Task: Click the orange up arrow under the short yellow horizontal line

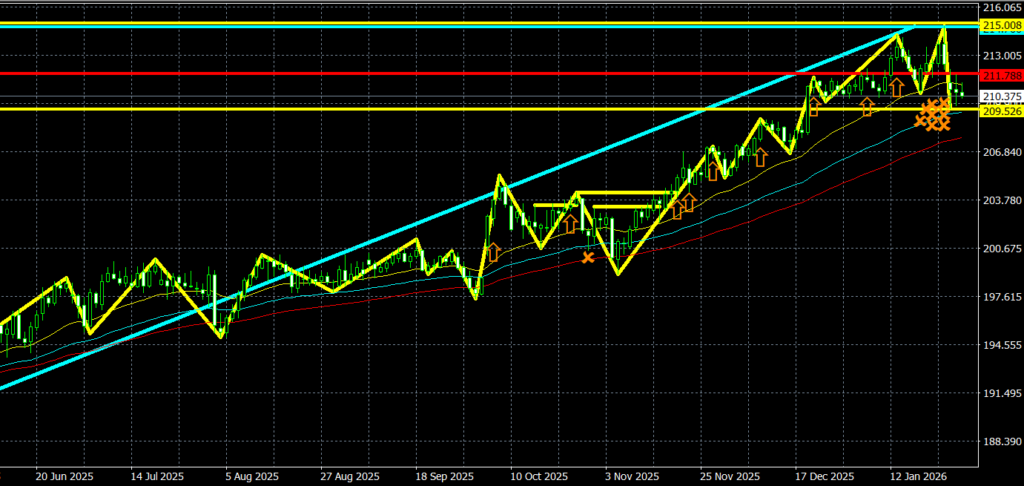Action: [569, 223]
